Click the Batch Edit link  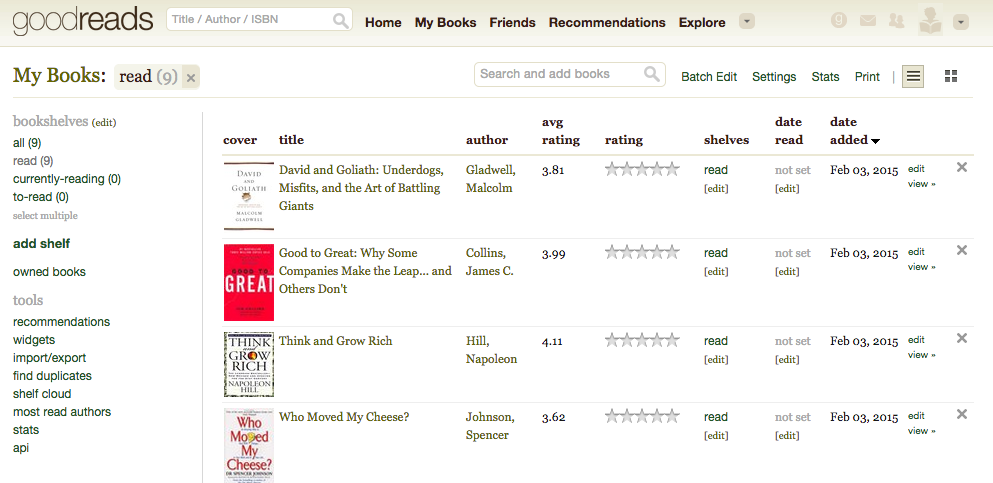(709, 77)
